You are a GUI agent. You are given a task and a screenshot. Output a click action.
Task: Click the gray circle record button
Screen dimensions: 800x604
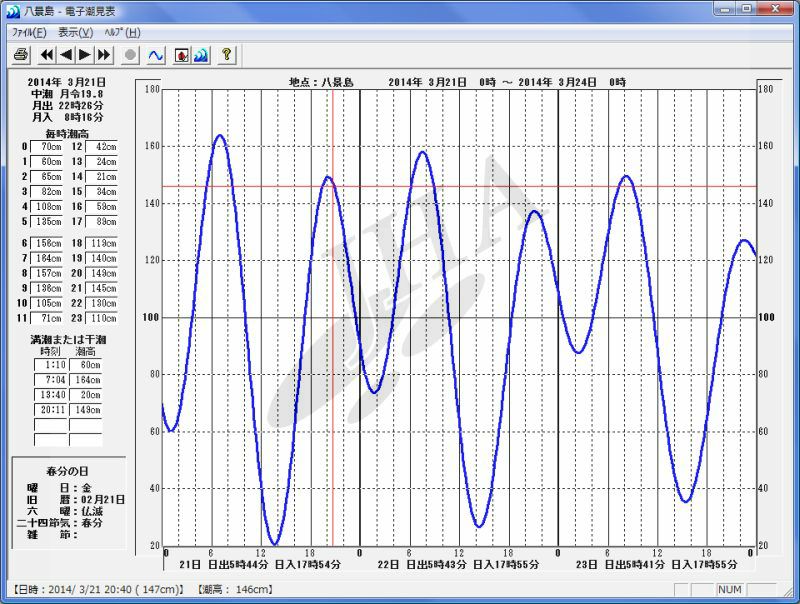point(130,55)
